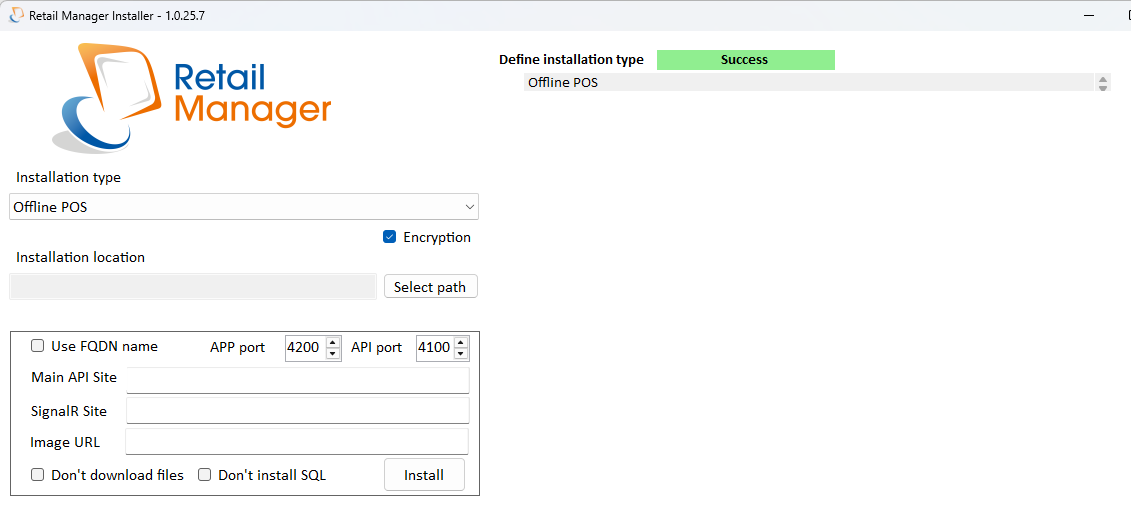Click the Installation location path field
Image resolution: width=1131 pixels, height=514 pixels.
(193, 287)
